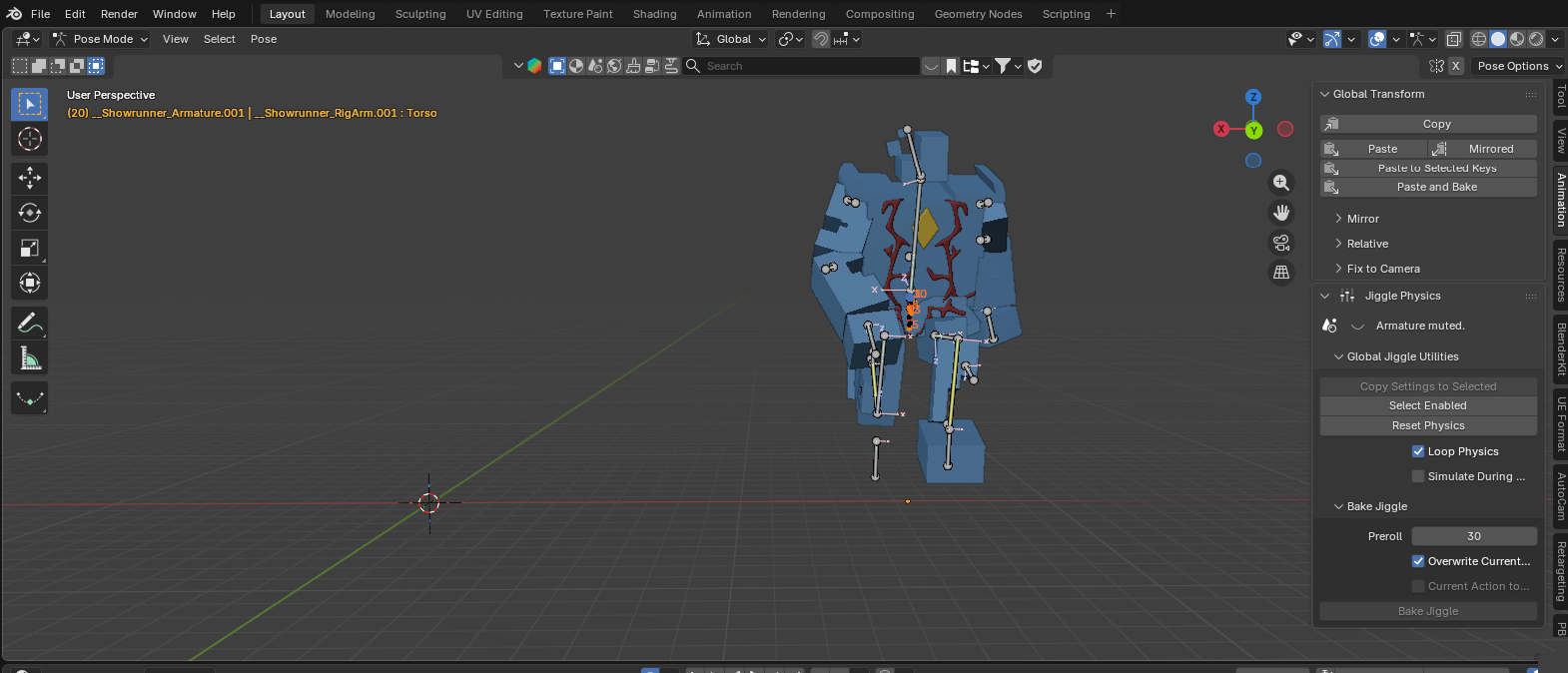Open the filter funnel dropdown
Screen dimensions: 1568x673
click(1009, 66)
